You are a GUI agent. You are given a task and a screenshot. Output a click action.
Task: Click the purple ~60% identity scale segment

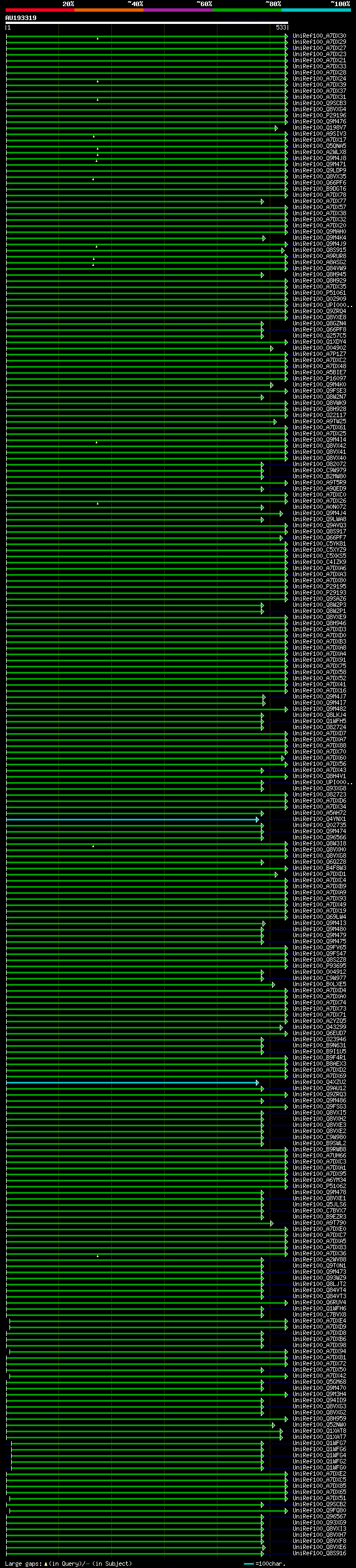[179, 10]
